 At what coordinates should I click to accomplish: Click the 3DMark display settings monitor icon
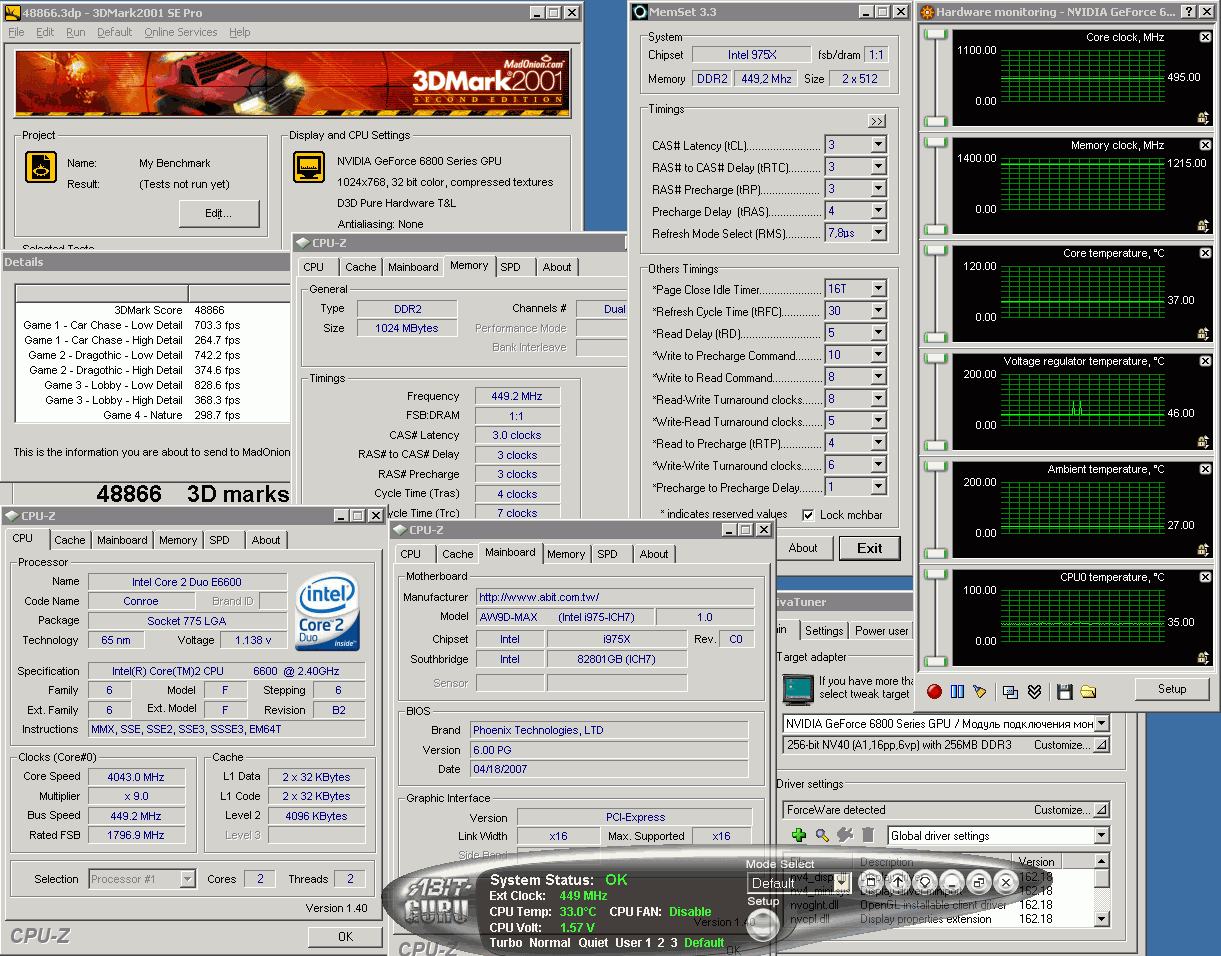pyautogui.click(x=308, y=167)
